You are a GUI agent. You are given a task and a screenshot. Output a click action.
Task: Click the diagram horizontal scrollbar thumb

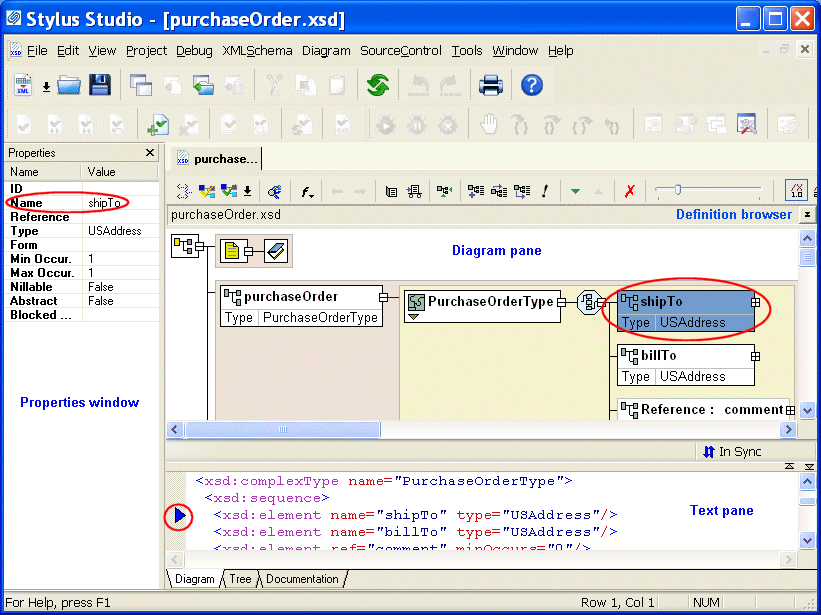click(x=282, y=429)
